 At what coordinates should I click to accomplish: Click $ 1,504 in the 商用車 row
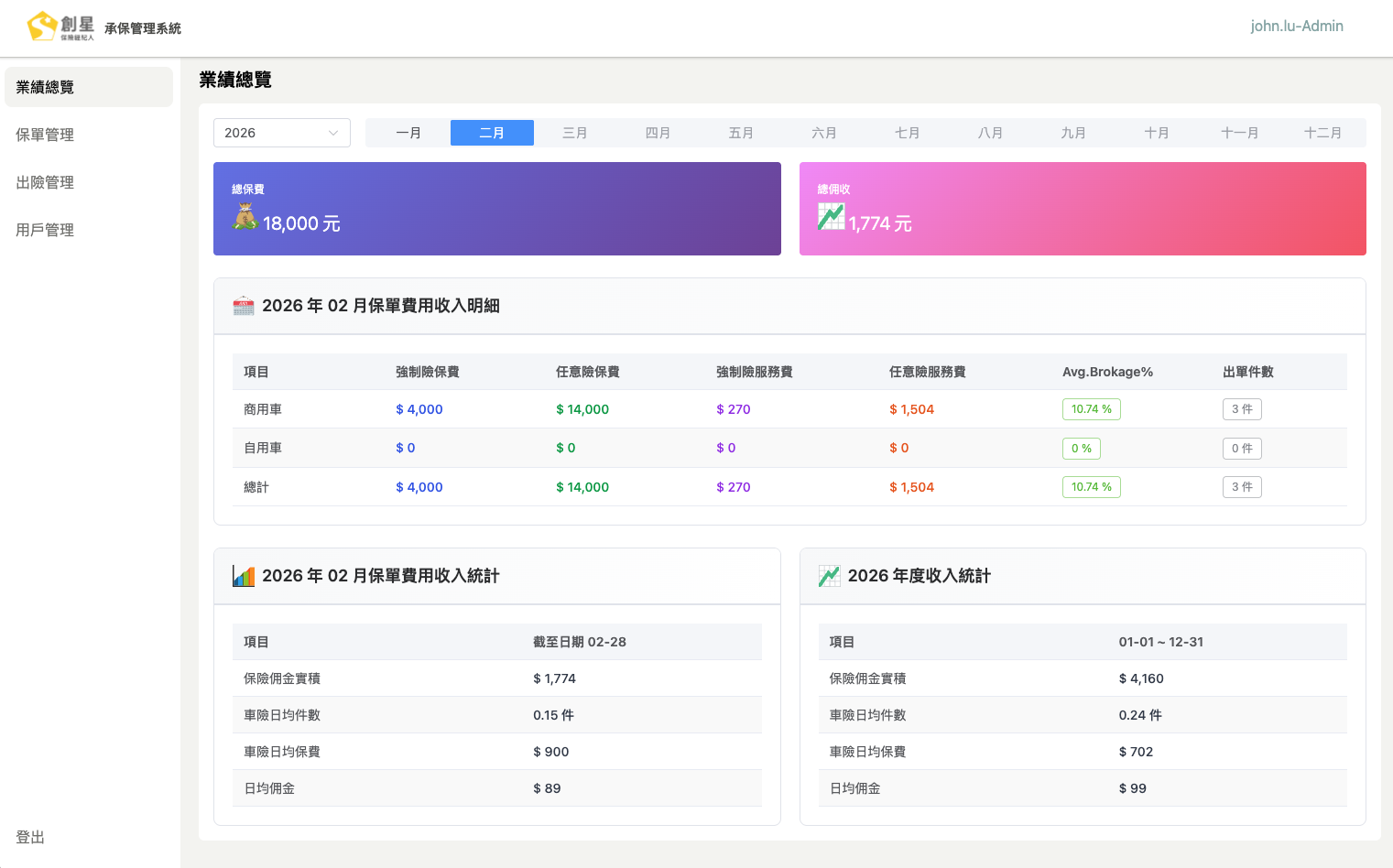pos(912,409)
